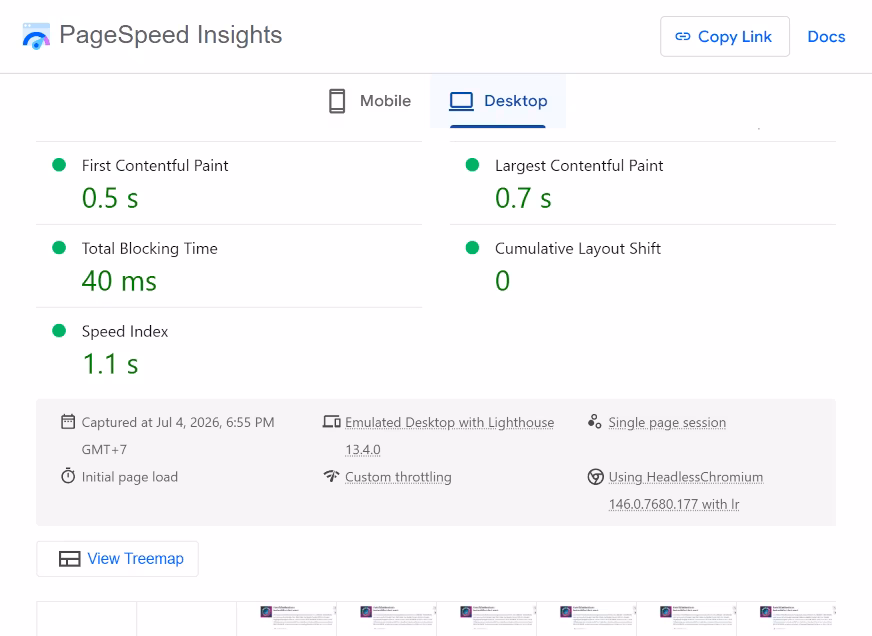
Task: Click the stopwatch icon next to Initial page load
Action: tap(68, 476)
